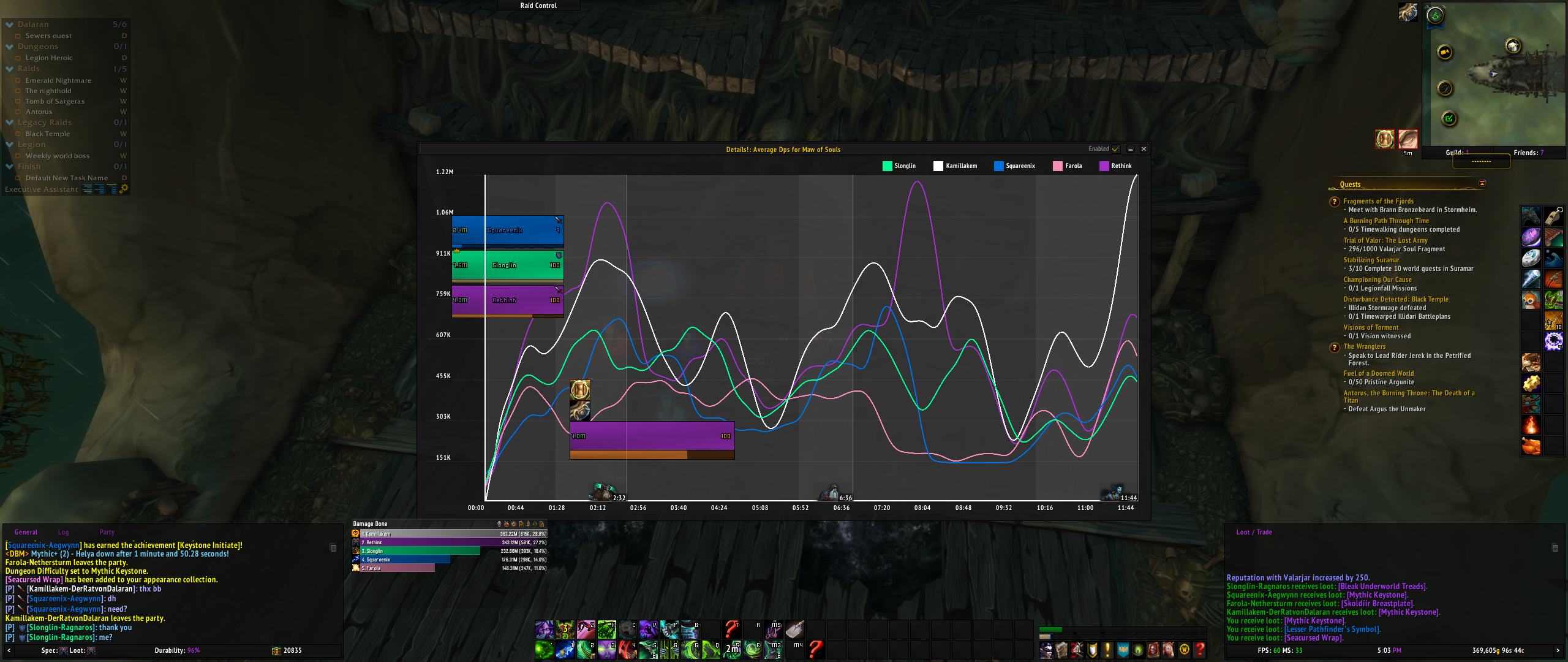Switch to the Log chat tab
The image size is (1568, 662).
63,532
